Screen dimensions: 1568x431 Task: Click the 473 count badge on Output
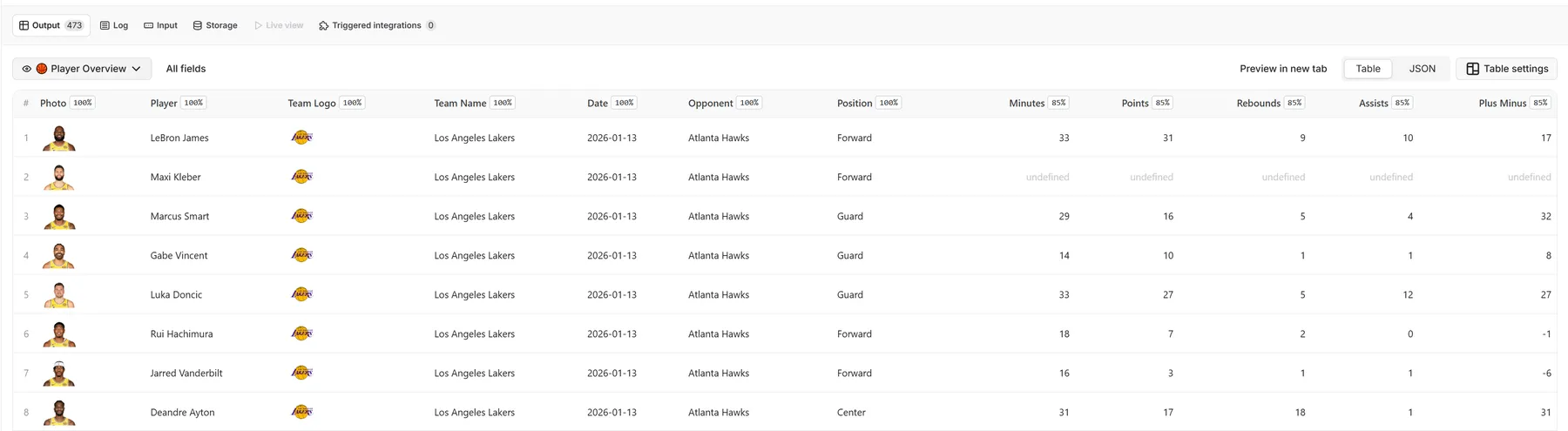tap(74, 25)
